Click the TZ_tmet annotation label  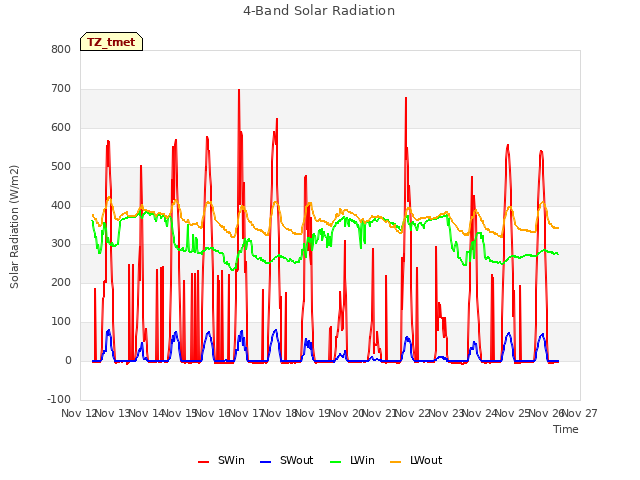pyautogui.click(x=111, y=42)
